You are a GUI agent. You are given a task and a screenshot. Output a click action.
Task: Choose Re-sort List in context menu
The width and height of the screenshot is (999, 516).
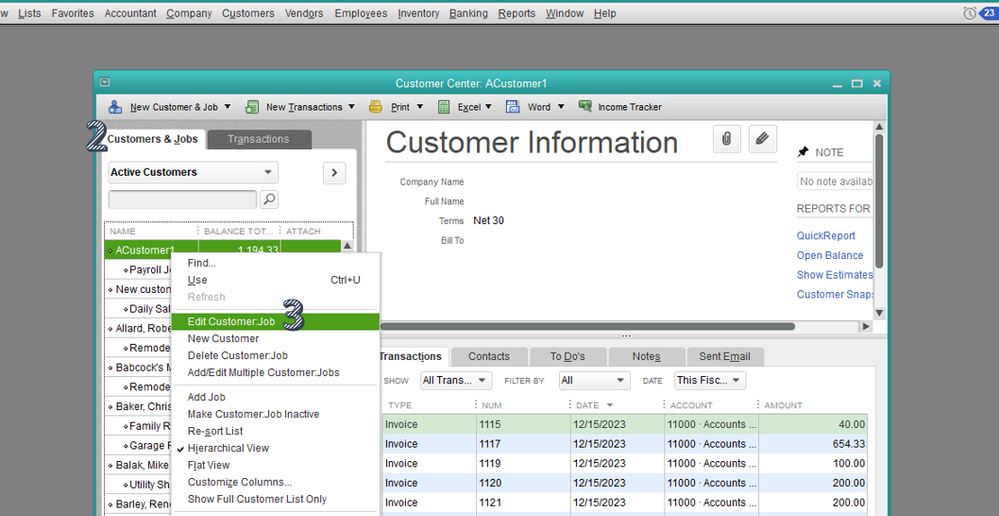pyautogui.click(x=215, y=431)
